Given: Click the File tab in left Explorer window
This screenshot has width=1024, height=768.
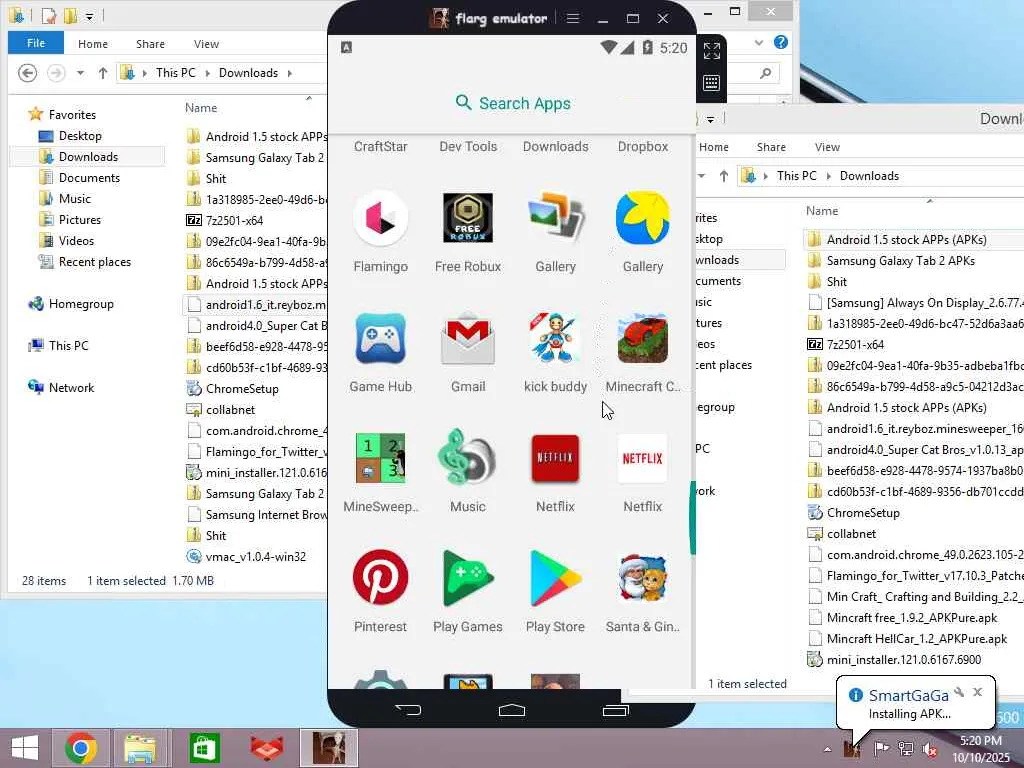Looking at the screenshot, I should 36,43.
